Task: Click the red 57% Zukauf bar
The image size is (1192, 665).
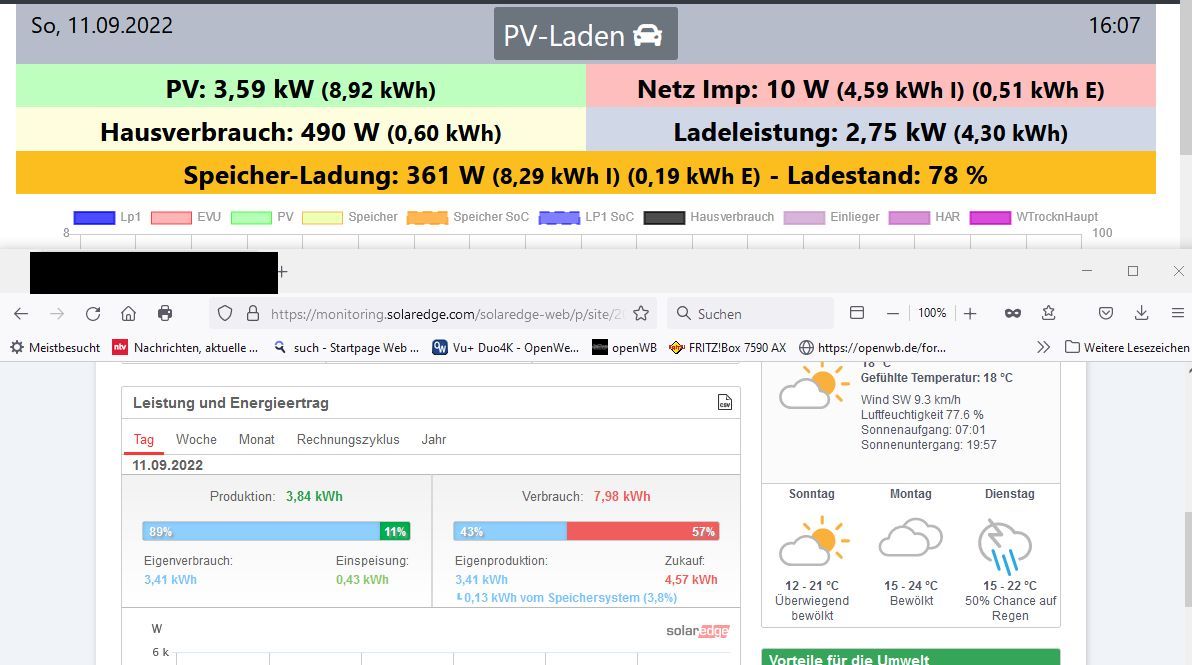Action: tap(643, 531)
